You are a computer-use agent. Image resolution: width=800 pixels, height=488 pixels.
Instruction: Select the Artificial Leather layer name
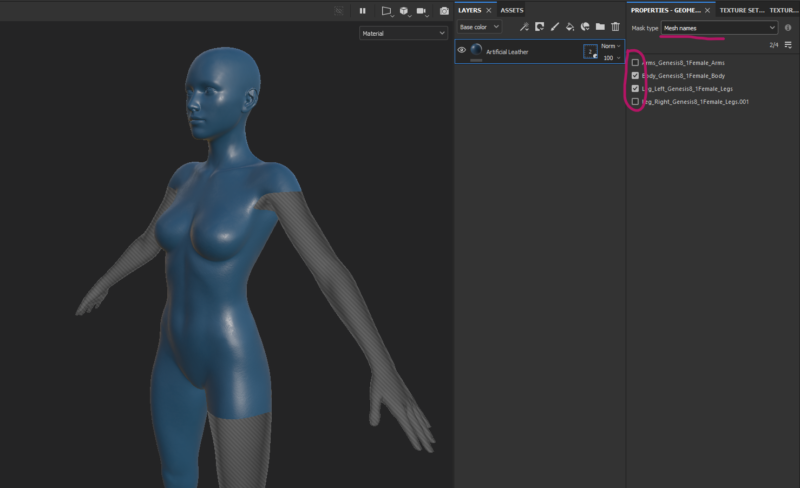[x=507, y=52]
